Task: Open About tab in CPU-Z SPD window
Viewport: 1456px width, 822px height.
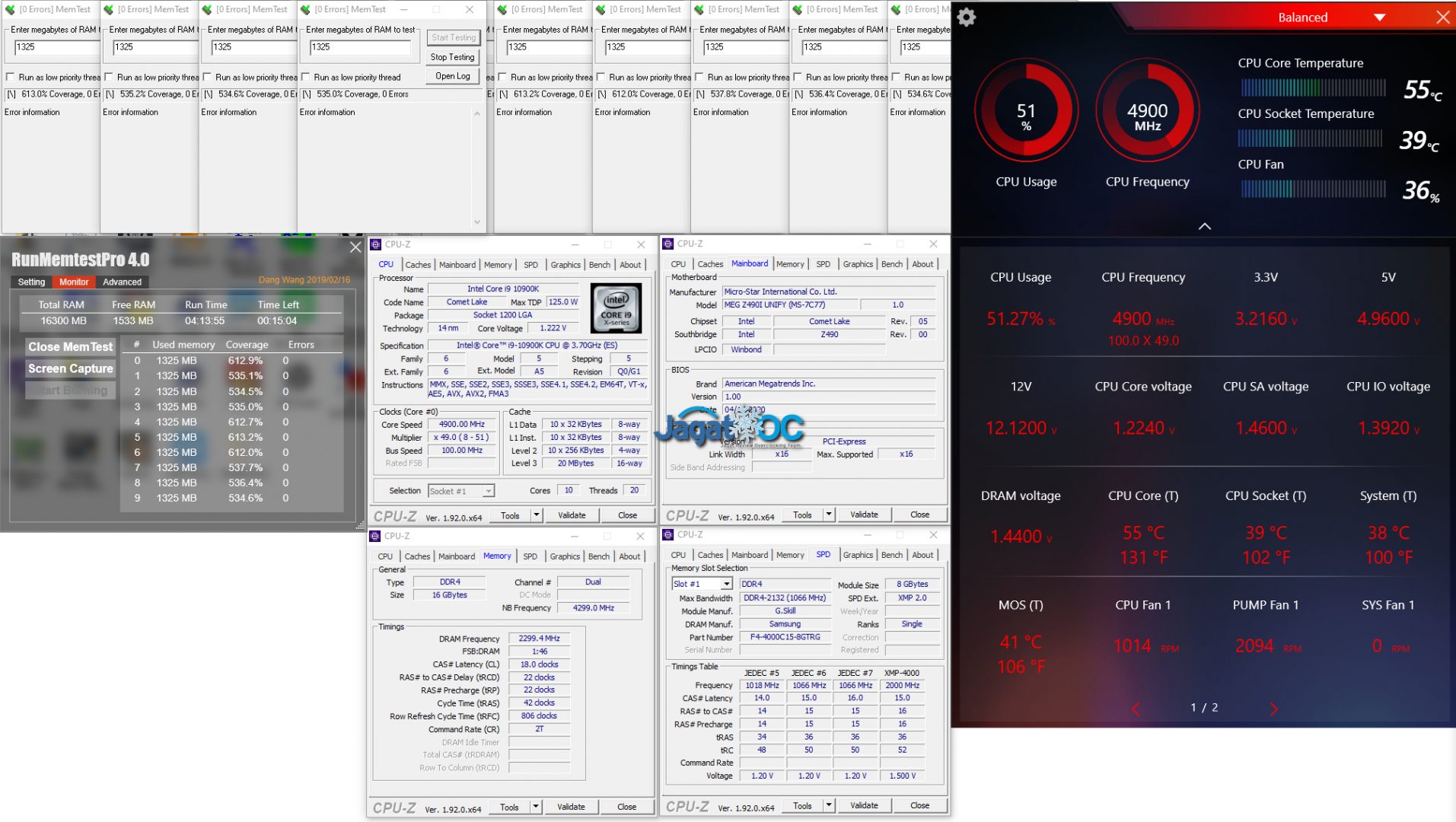Action: click(x=922, y=555)
